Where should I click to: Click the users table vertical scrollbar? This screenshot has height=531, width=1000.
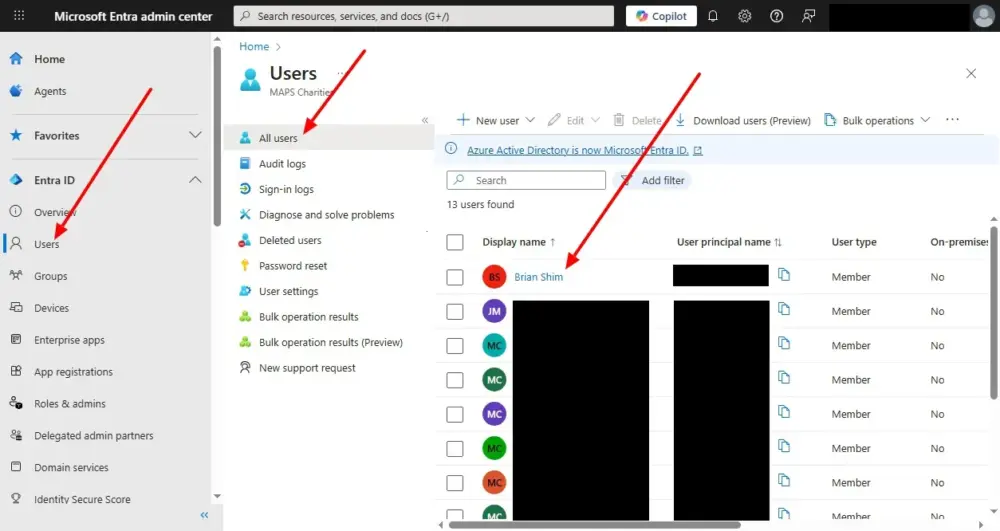[993, 313]
